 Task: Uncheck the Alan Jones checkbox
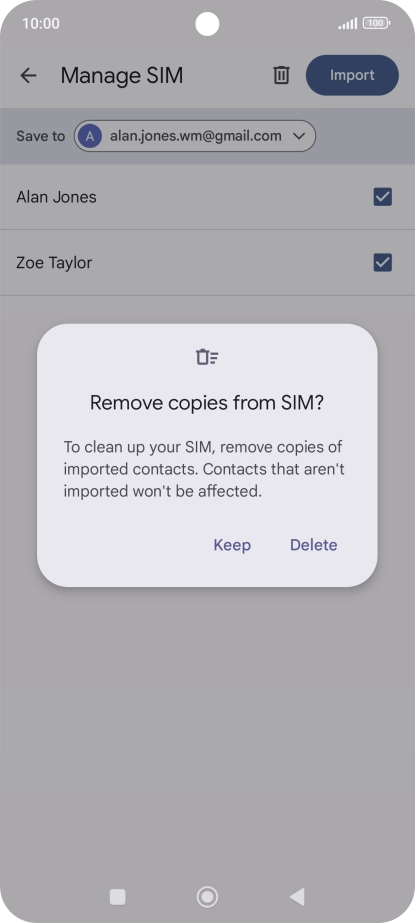click(383, 197)
